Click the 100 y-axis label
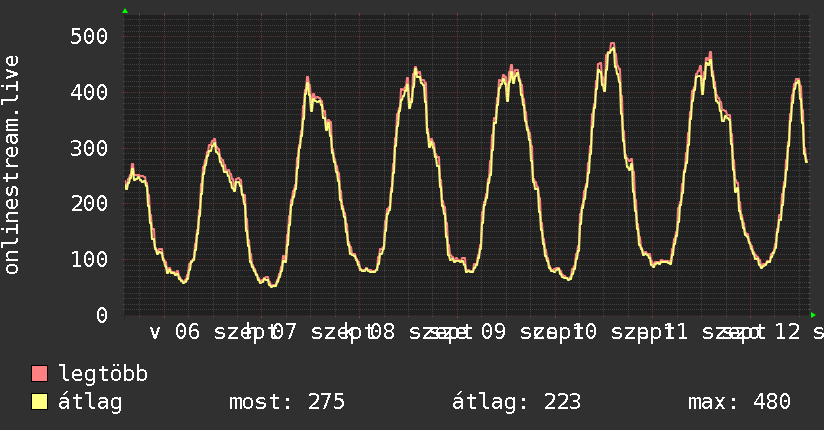Viewport: 824px width, 430px height. pos(89,259)
